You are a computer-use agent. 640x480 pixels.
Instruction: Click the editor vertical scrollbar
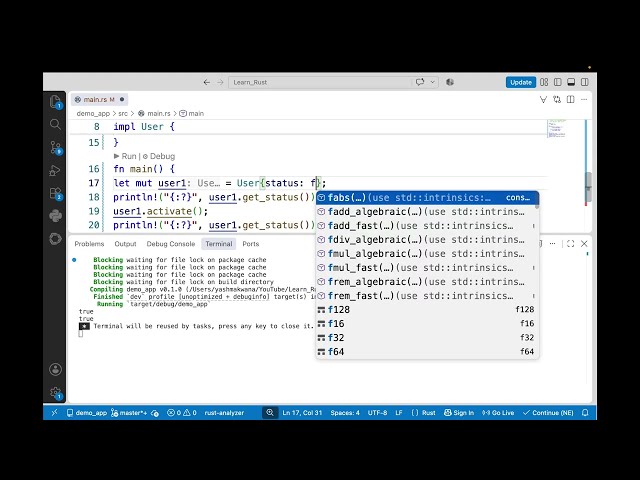coord(588,187)
